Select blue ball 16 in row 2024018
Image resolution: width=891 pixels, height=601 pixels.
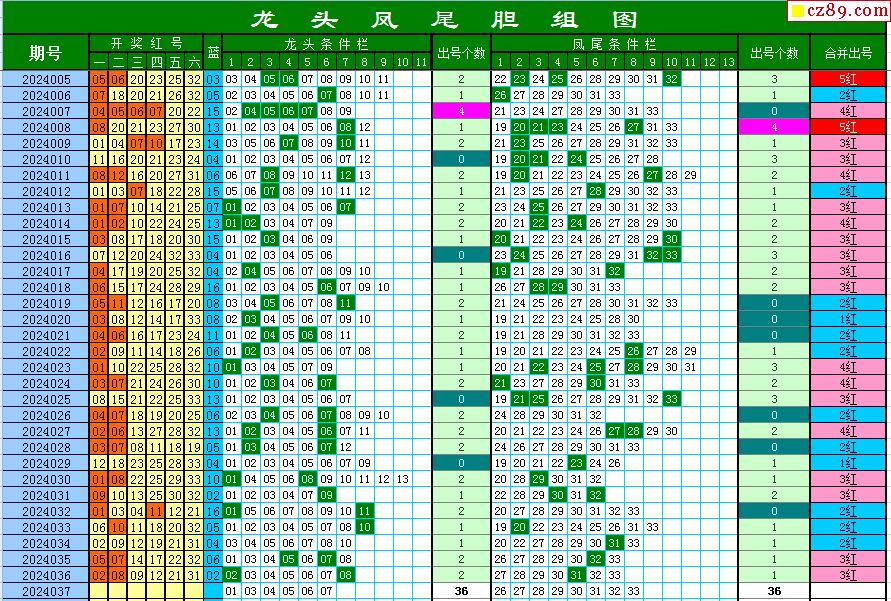point(213,287)
